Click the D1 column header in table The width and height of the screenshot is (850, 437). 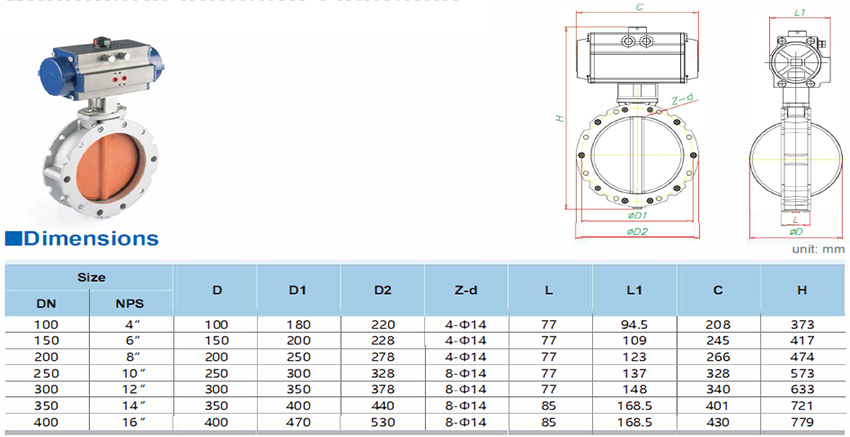click(x=298, y=290)
